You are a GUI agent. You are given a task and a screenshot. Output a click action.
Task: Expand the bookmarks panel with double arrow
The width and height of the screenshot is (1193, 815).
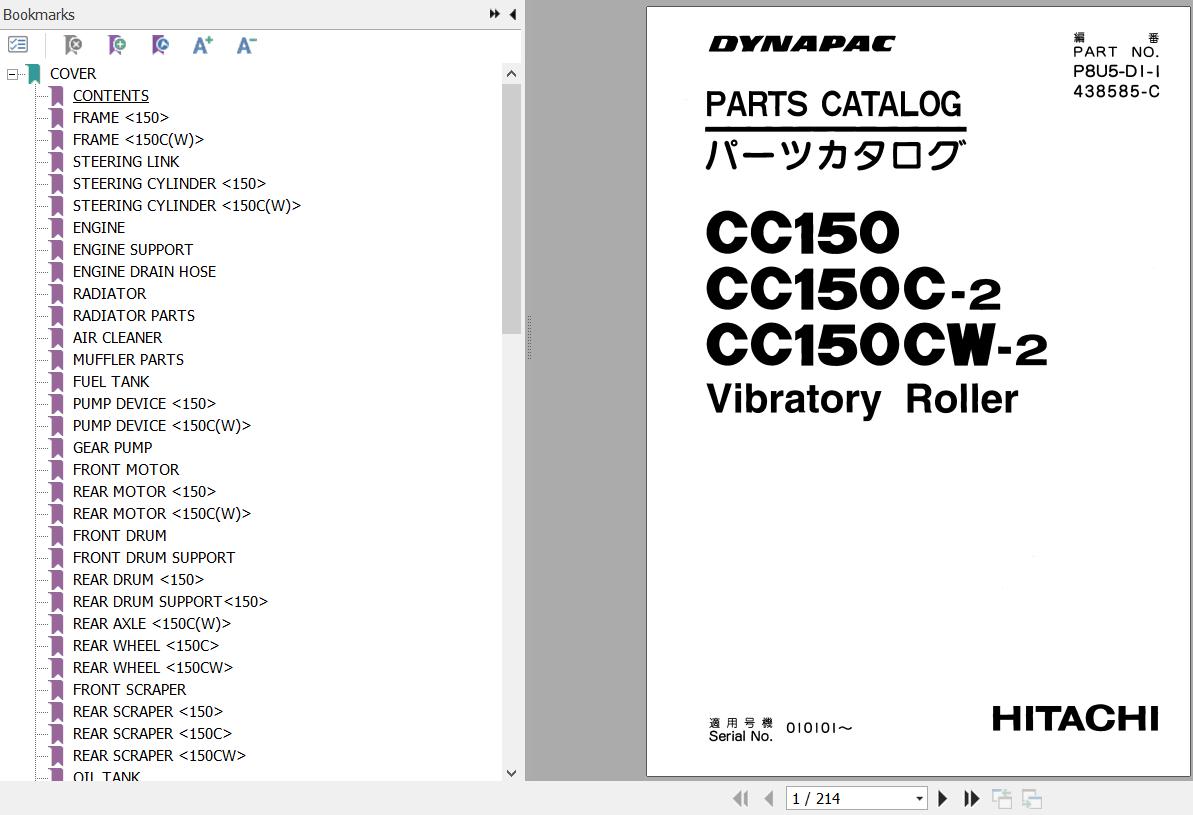pyautogui.click(x=495, y=14)
